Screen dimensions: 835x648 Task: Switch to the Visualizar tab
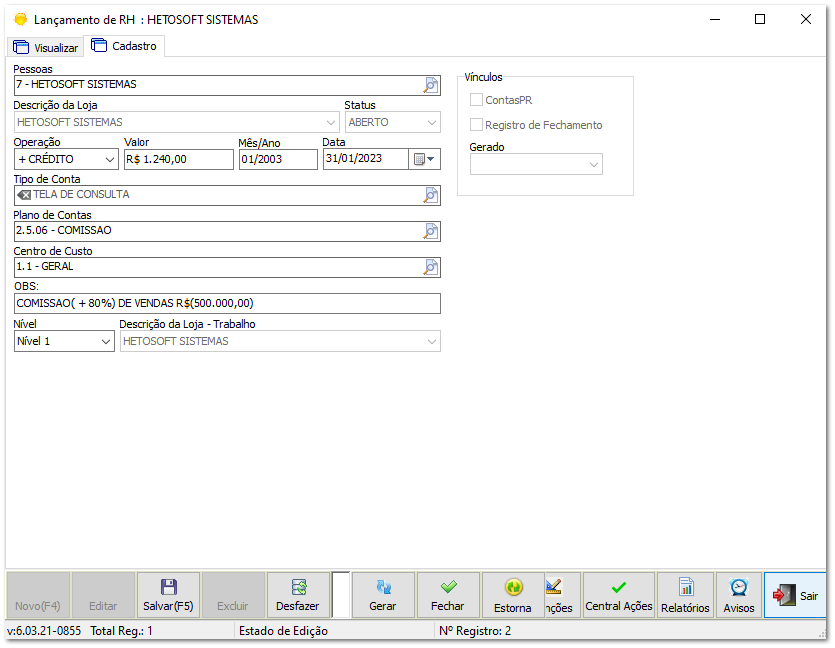tap(45, 47)
